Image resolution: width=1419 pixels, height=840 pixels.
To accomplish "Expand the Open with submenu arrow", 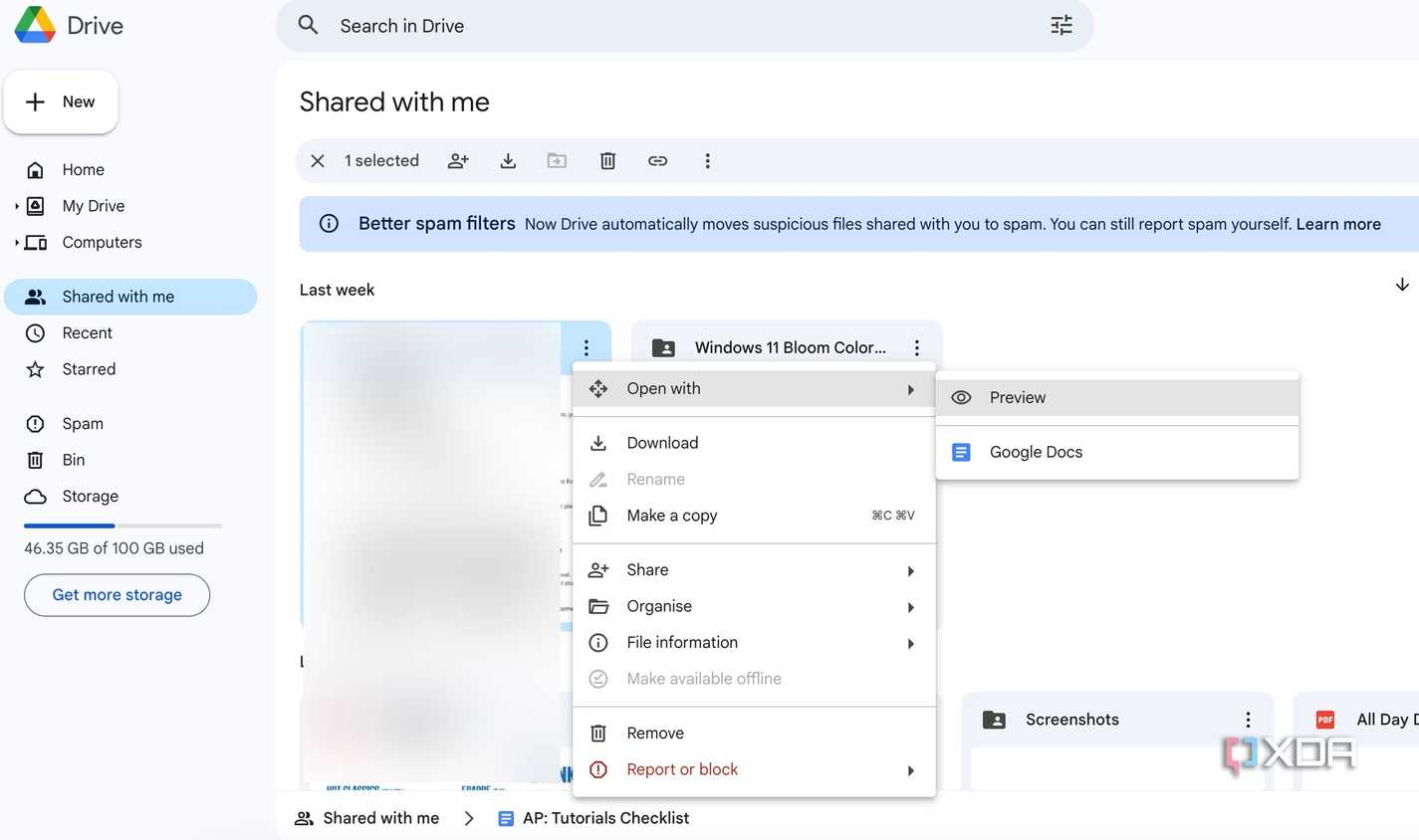I will [x=910, y=389].
